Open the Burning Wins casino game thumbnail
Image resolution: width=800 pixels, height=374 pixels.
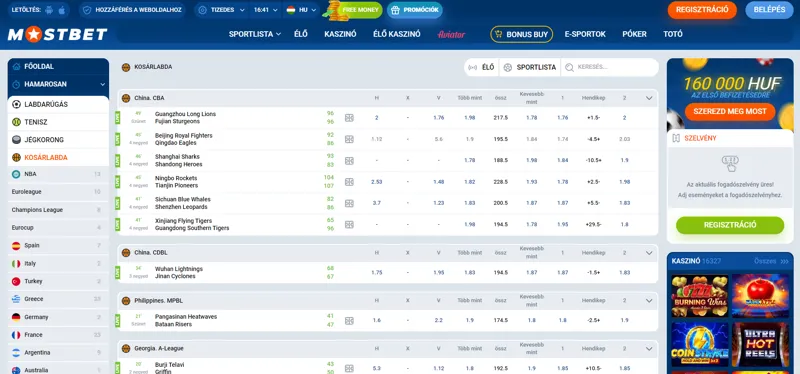tap(699, 296)
